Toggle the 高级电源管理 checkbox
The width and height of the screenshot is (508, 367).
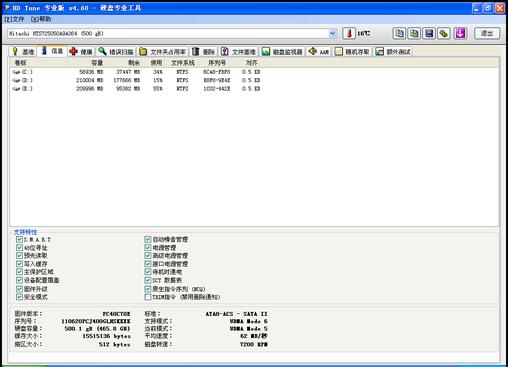tap(148, 256)
